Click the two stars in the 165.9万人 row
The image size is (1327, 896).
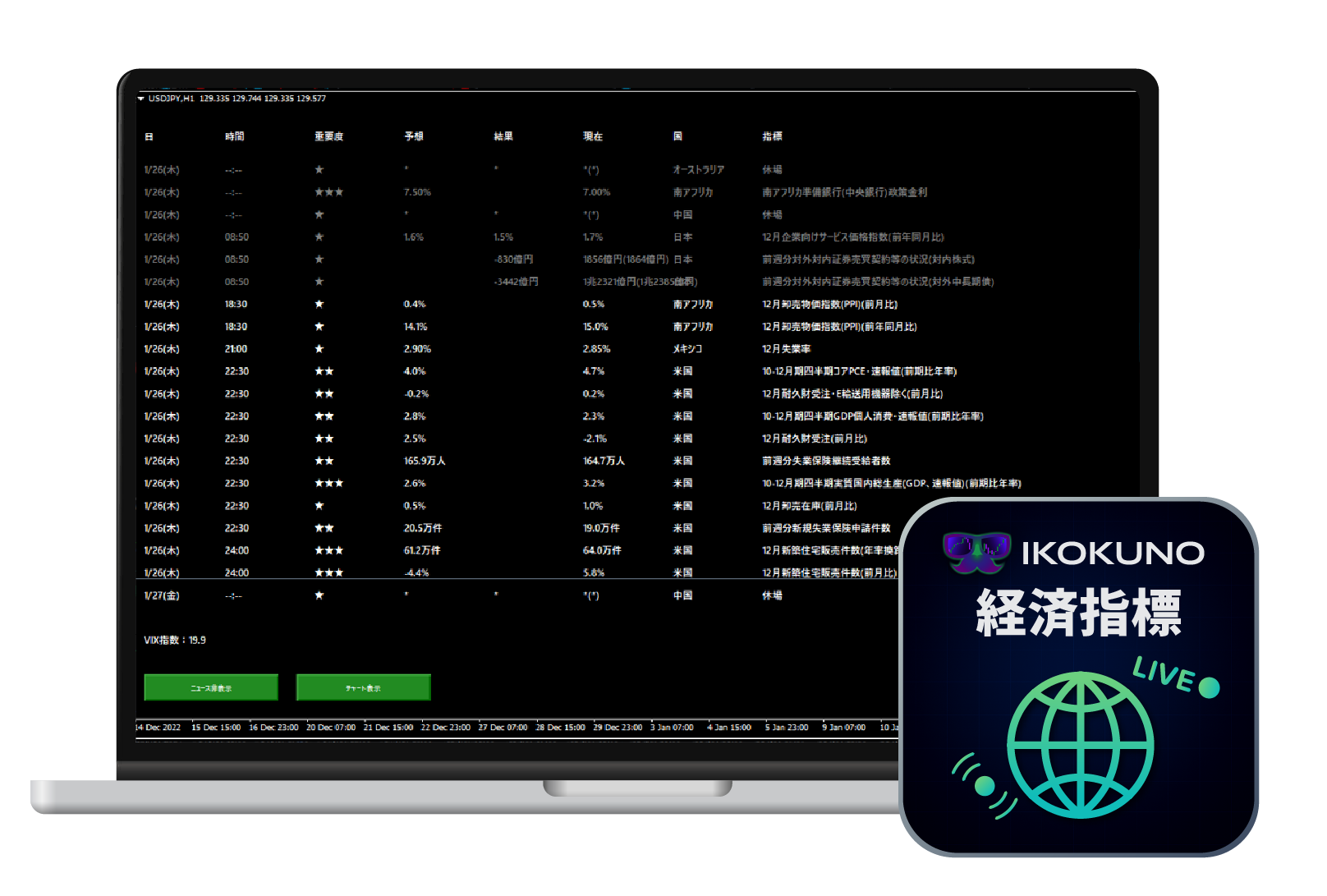point(324,461)
